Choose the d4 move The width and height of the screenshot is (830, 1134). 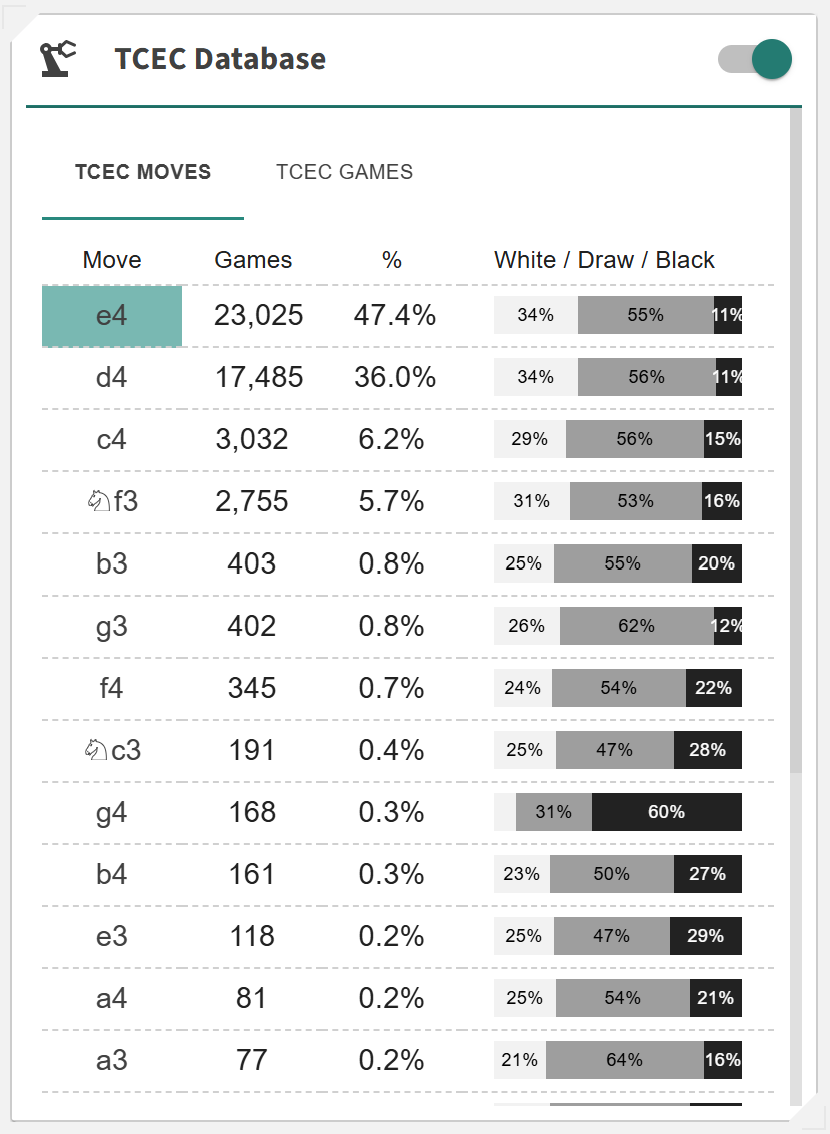pyautogui.click(x=112, y=378)
